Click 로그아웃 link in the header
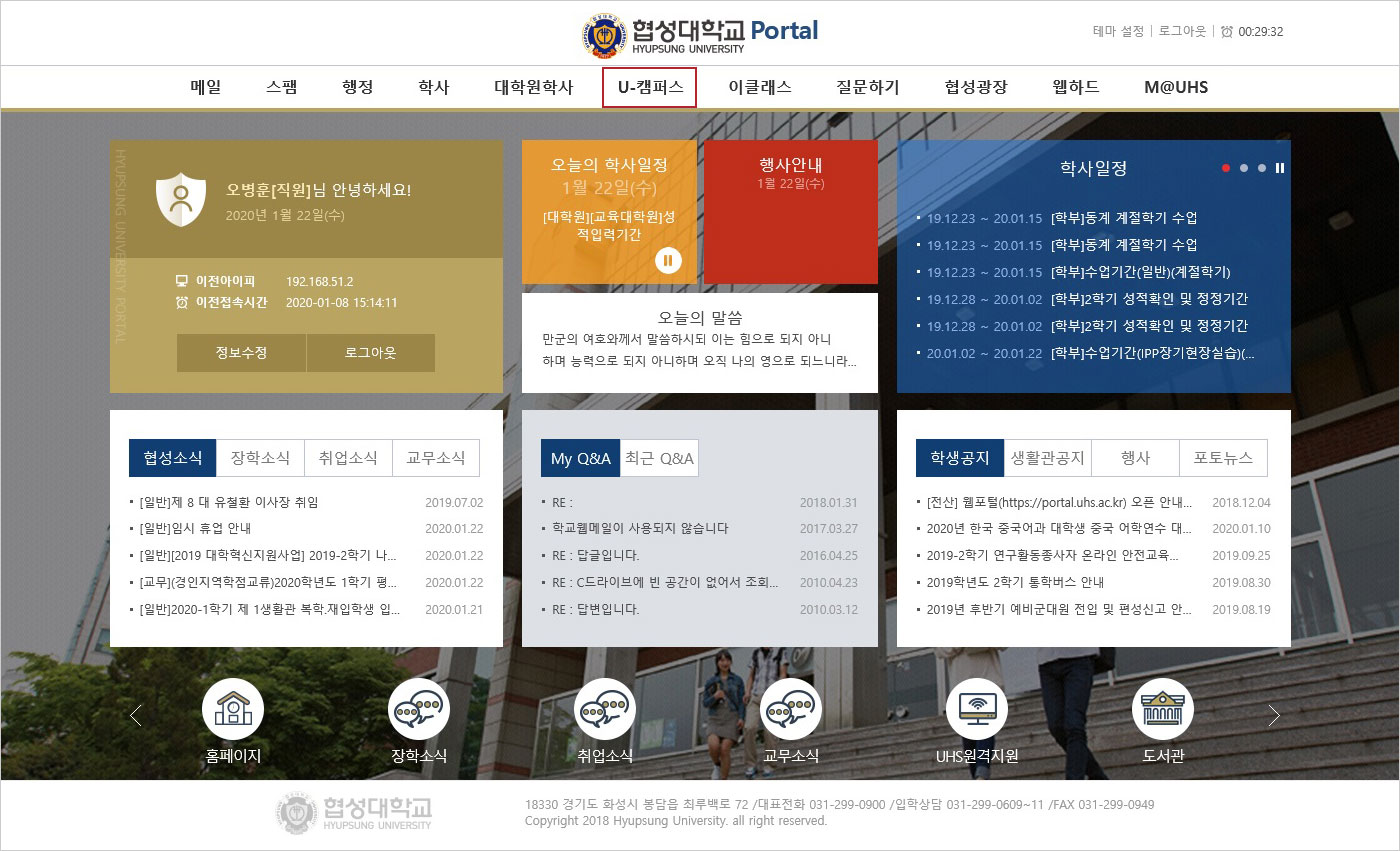 1183,31
